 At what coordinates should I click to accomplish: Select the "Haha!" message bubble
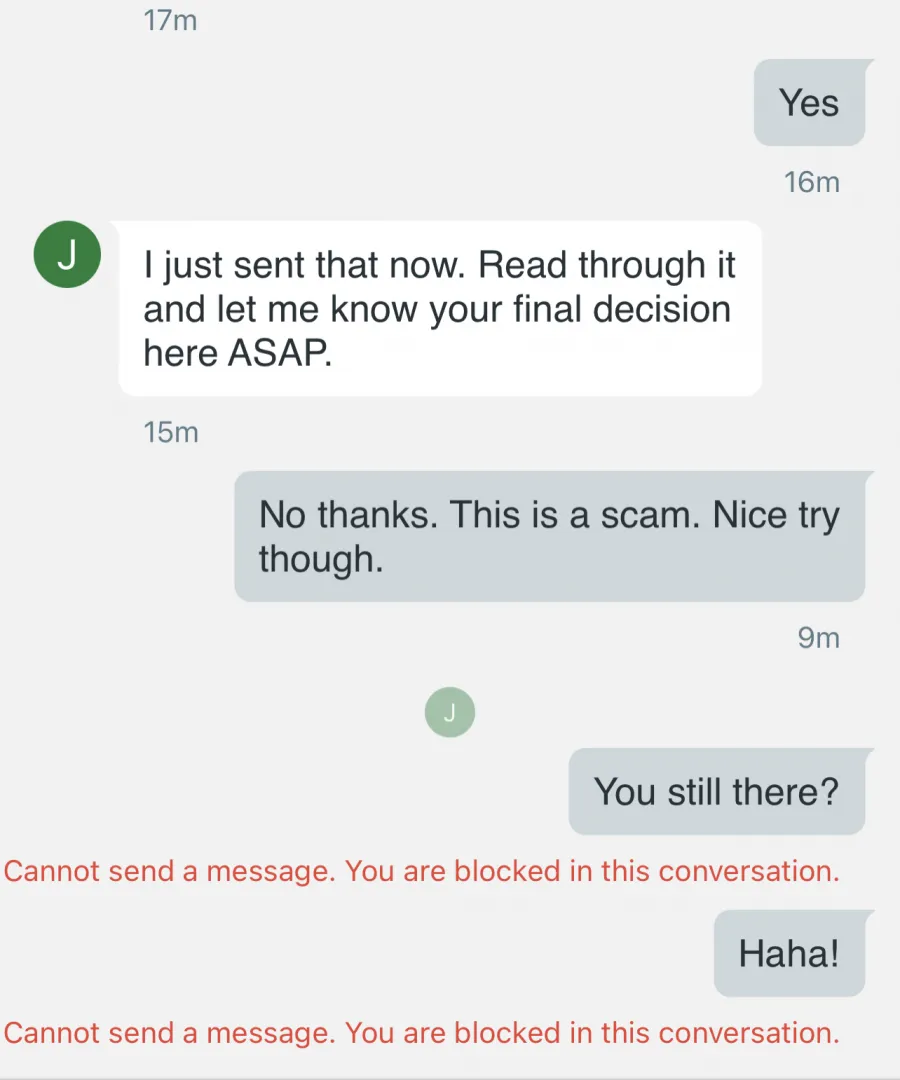point(790,953)
